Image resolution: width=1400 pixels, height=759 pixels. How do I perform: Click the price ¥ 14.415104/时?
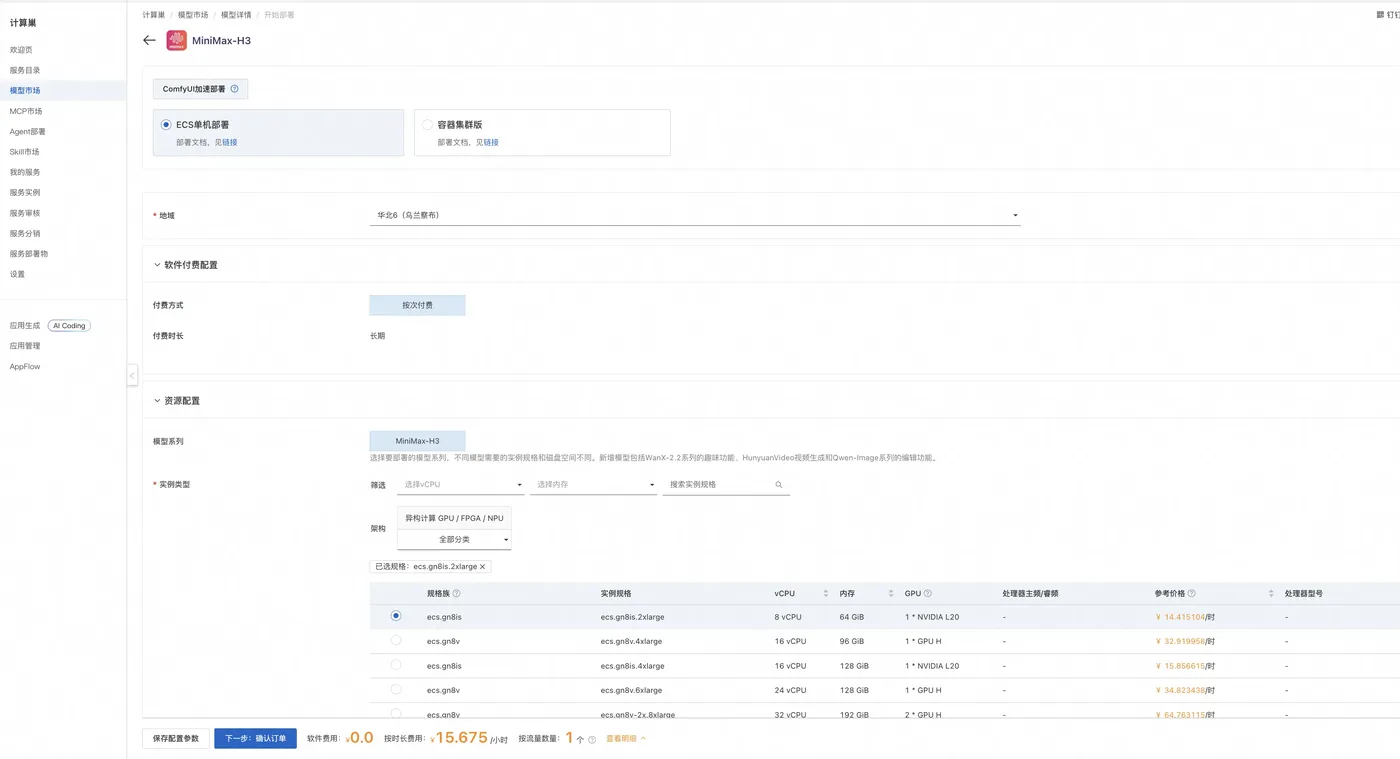click(1185, 617)
